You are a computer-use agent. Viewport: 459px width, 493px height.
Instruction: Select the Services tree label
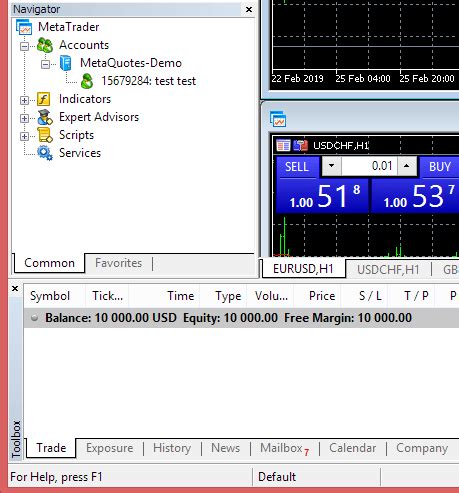(x=80, y=153)
